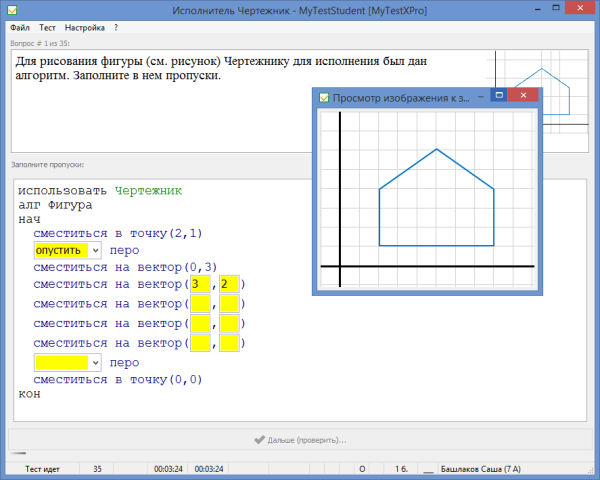Click the image viewer window's checkmark icon
The image size is (600, 480).
323,97
